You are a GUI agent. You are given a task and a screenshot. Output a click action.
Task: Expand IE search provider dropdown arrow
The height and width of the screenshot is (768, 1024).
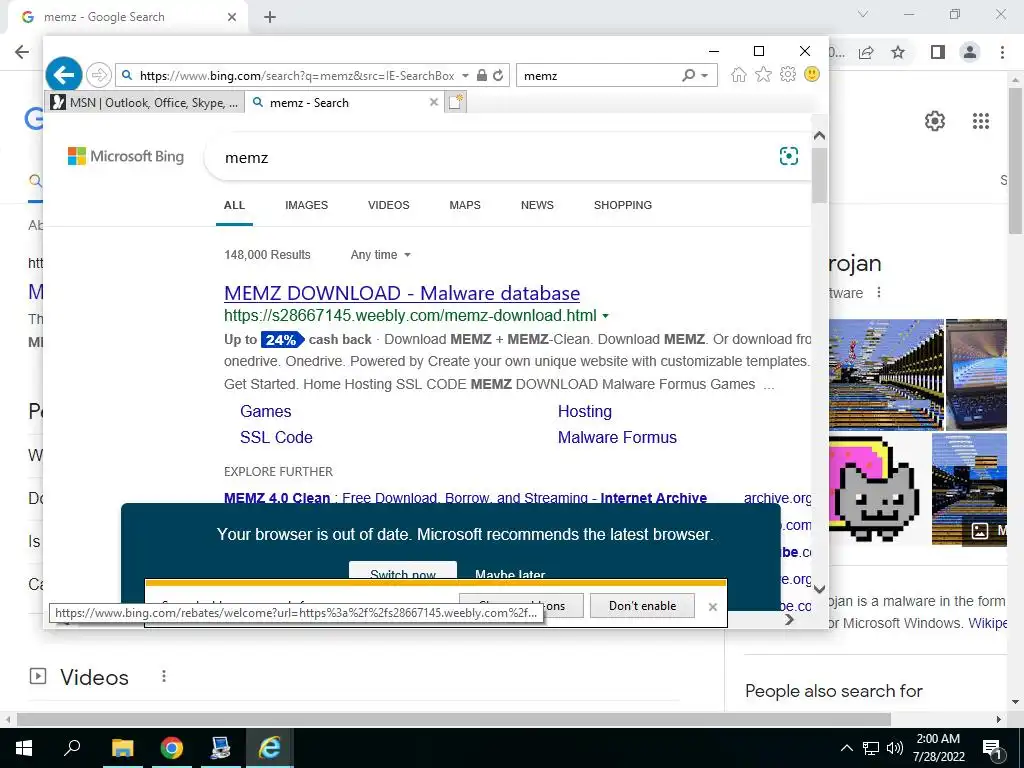tap(705, 76)
